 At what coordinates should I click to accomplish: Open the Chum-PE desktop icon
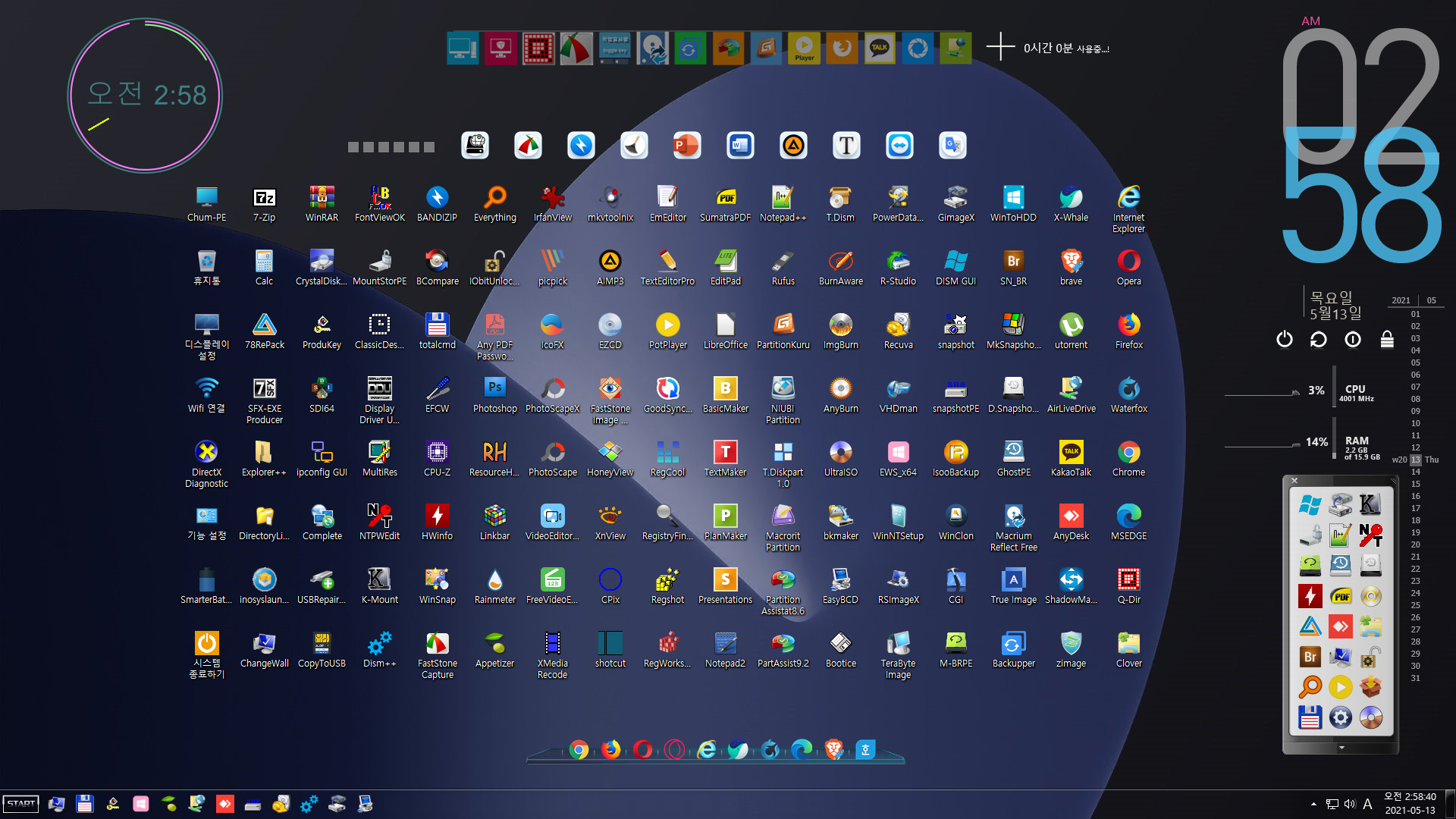coord(206,203)
